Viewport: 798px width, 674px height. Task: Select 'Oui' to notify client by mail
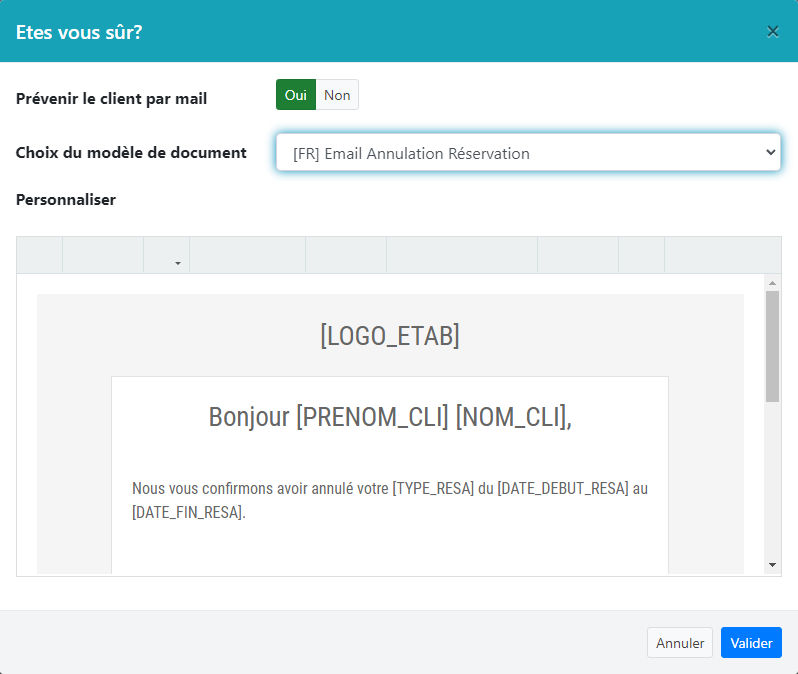[295, 95]
